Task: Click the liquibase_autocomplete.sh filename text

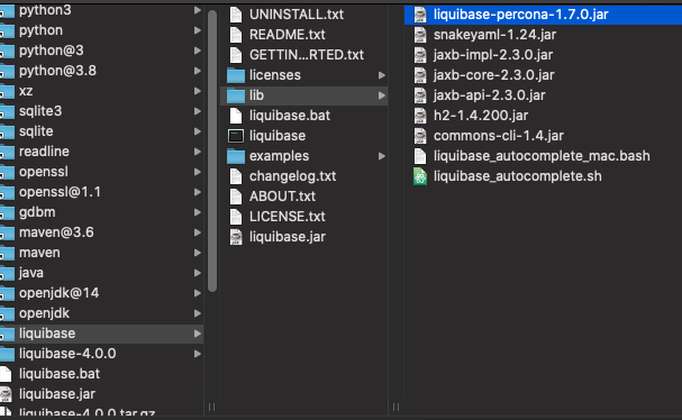Action: point(518,176)
